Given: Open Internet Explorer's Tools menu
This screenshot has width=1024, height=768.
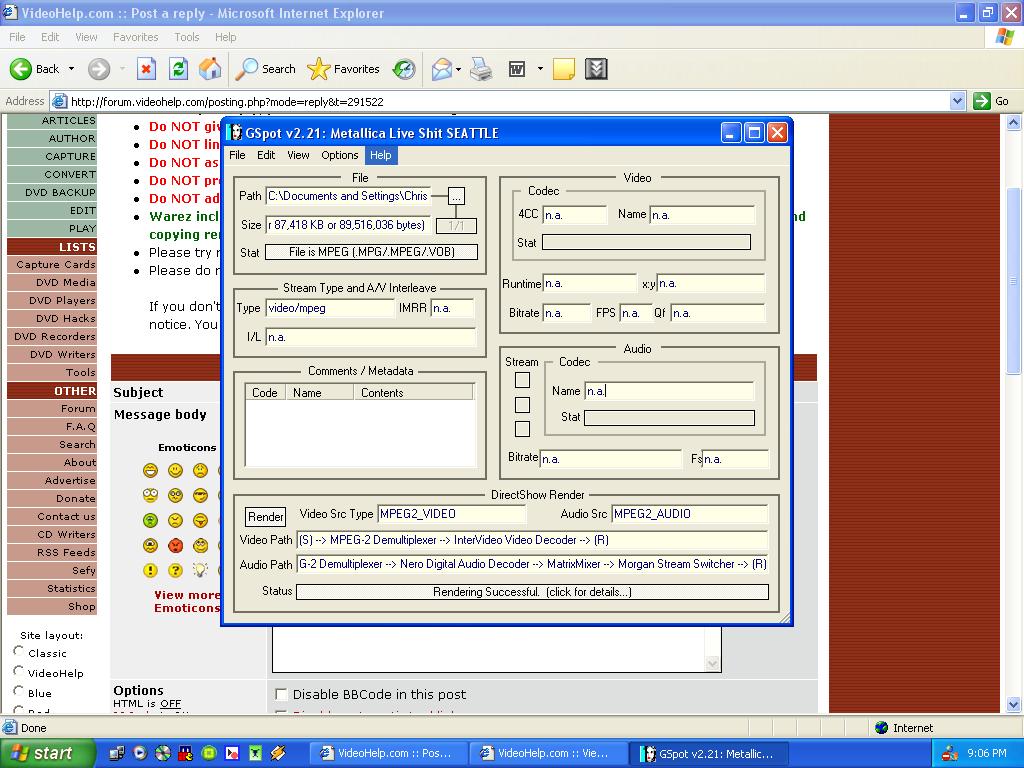Looking at the screenshot, I should pyautogui.click(x=187, y=37).
